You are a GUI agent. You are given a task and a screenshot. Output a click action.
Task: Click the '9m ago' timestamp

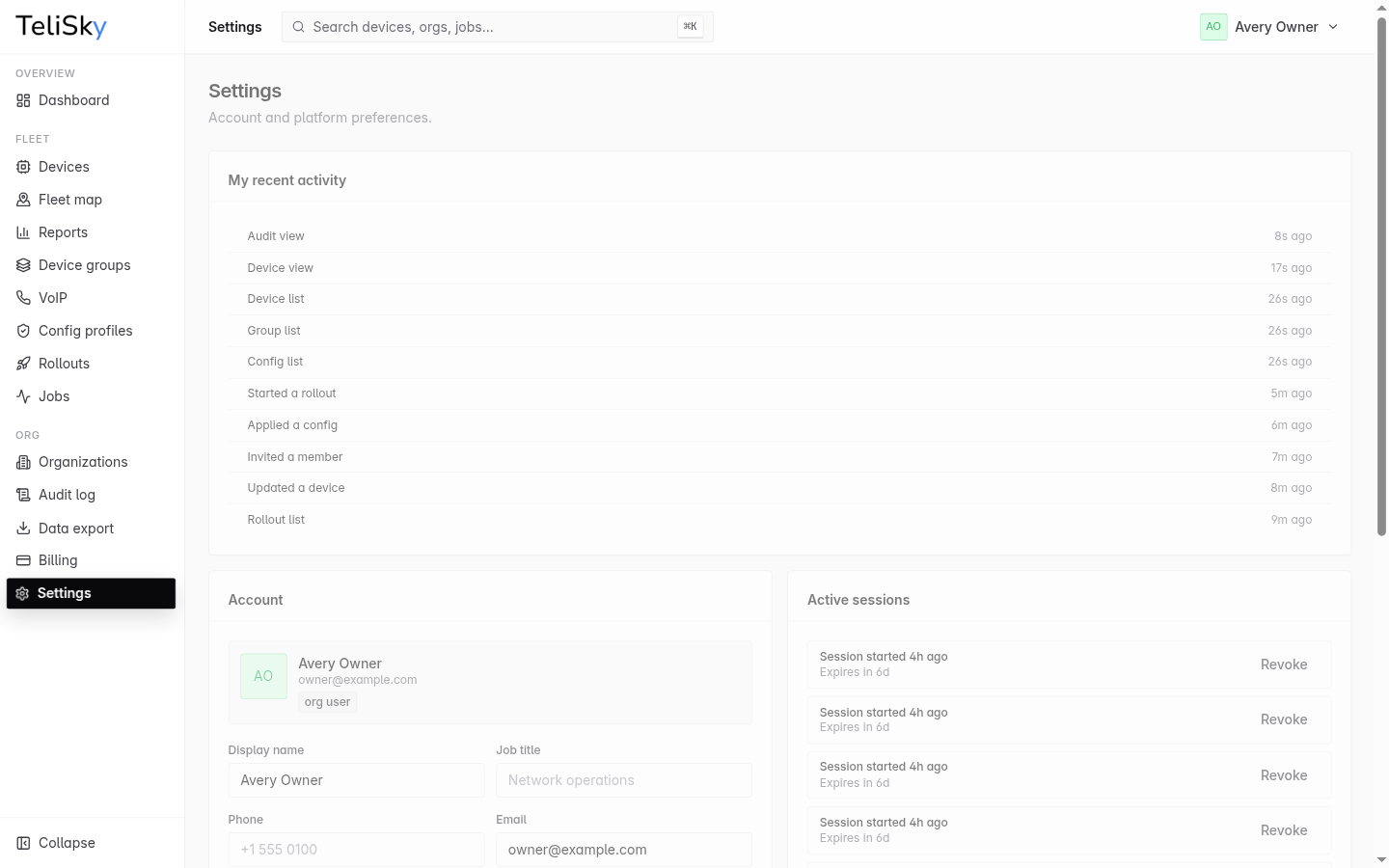tap(1291, 520)
